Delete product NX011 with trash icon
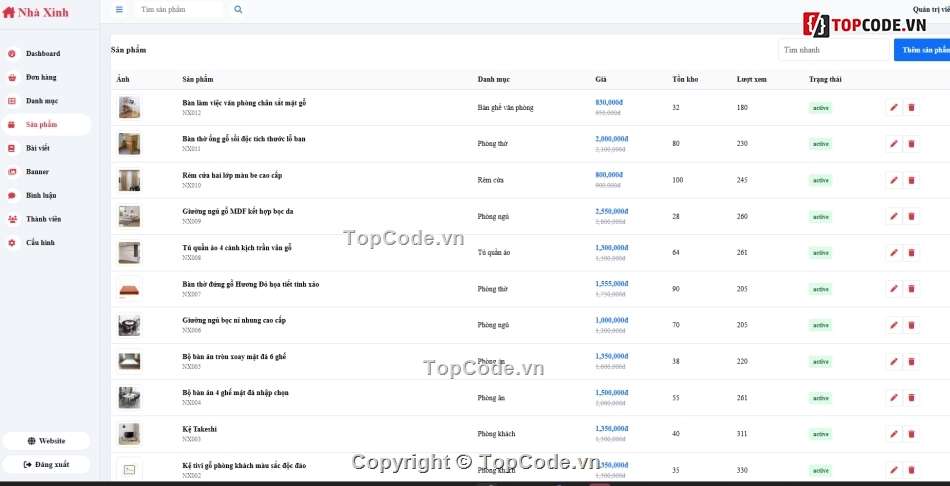Image resolution: width=950 pixels, height=486 pixels. pyautogui.click(x=911, y=144)
